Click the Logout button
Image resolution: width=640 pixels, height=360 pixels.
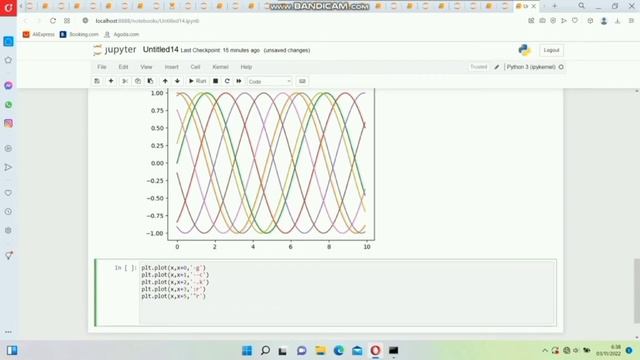click(551, 50)
